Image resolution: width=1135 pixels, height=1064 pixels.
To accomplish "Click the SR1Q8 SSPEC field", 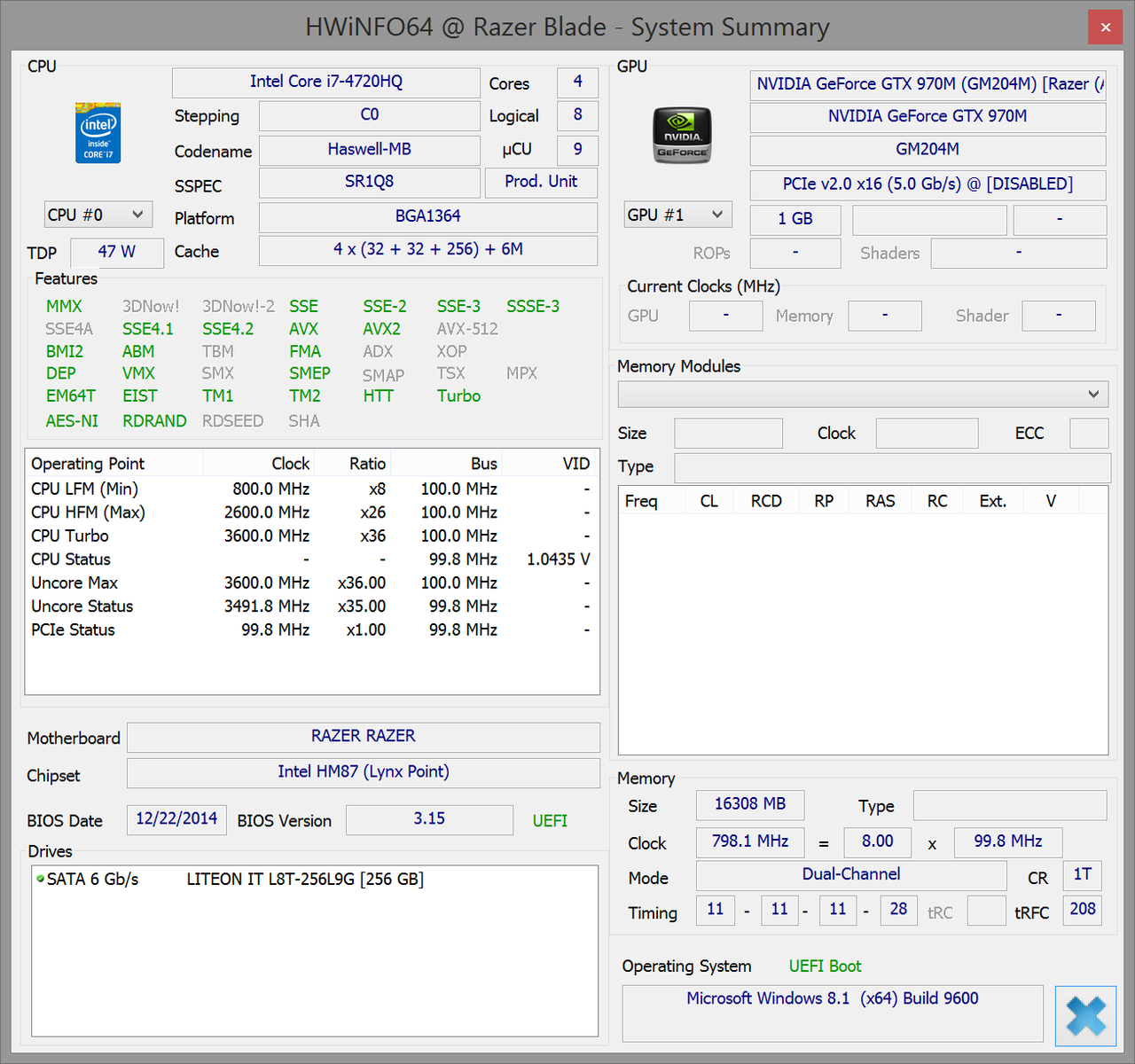I will click(369, 182).
